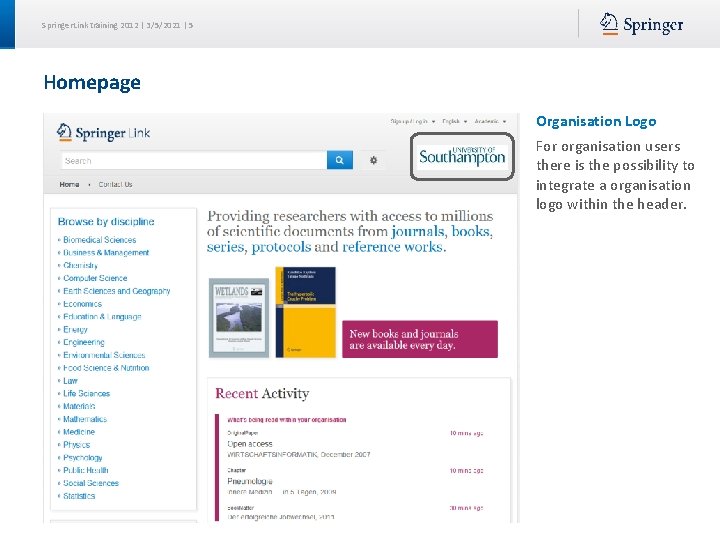Follow the 'series' link in the tagline

click(225, 247)
